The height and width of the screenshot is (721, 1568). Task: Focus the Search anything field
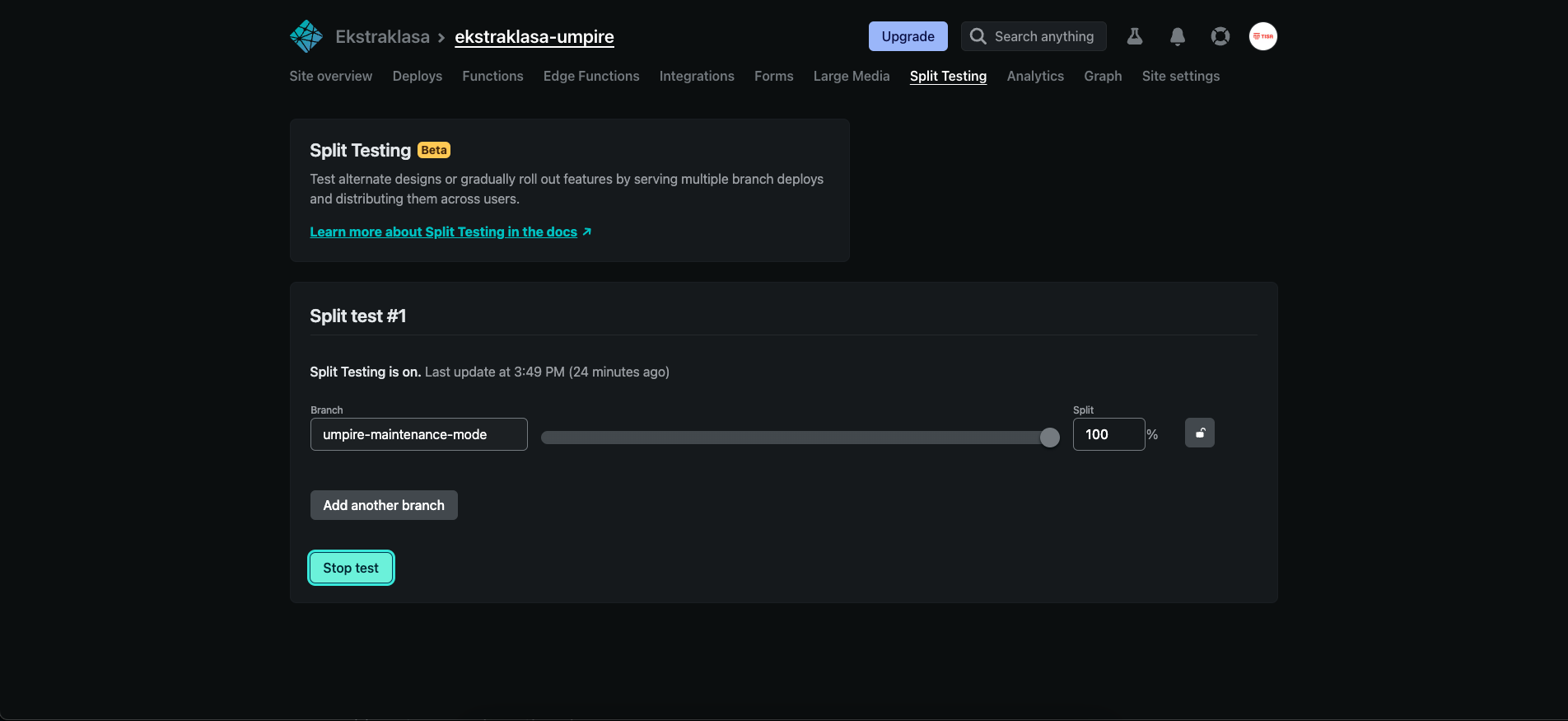coord(1034,36)
